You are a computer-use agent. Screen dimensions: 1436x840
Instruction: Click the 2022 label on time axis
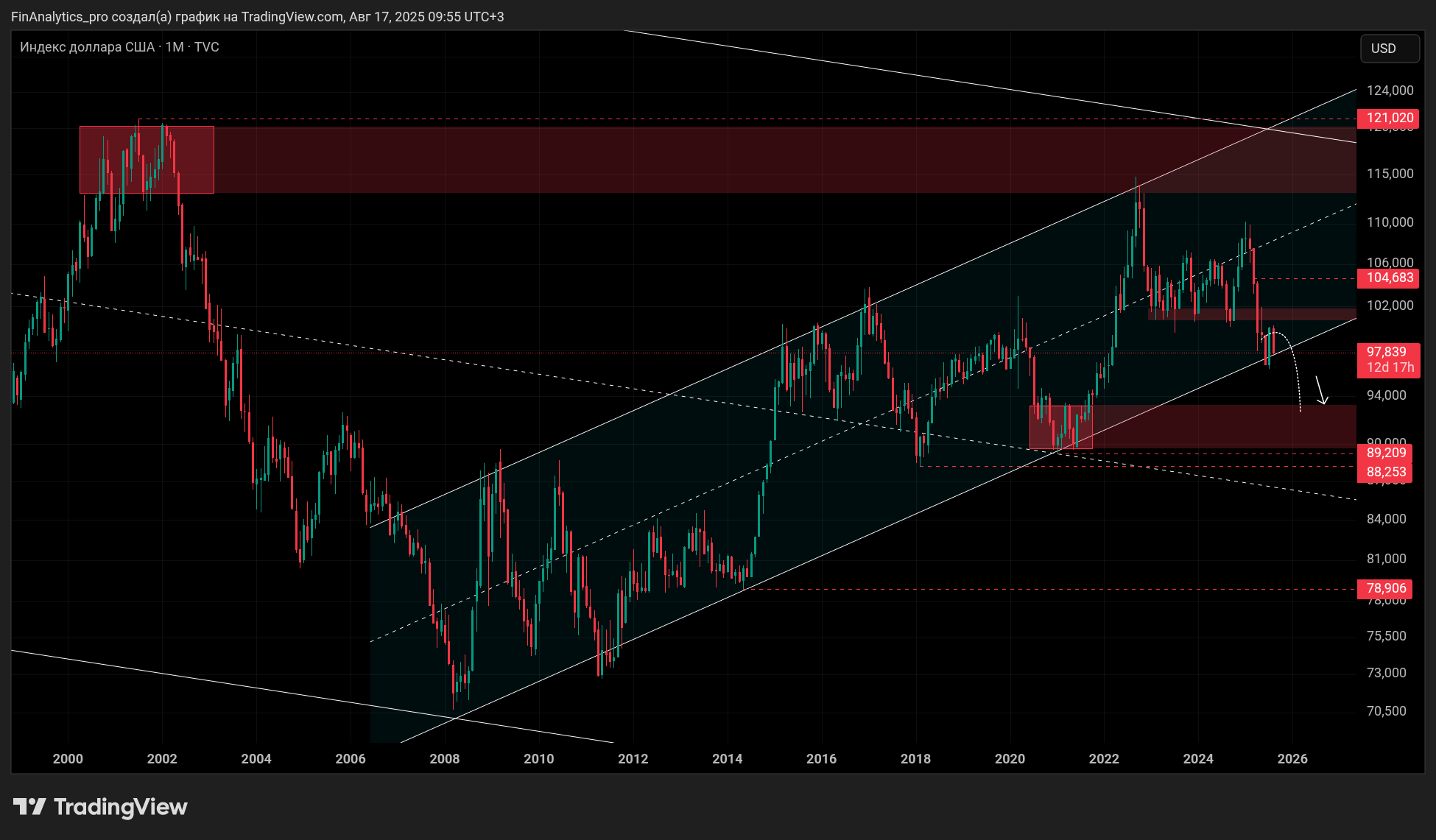click(1105, 759)
